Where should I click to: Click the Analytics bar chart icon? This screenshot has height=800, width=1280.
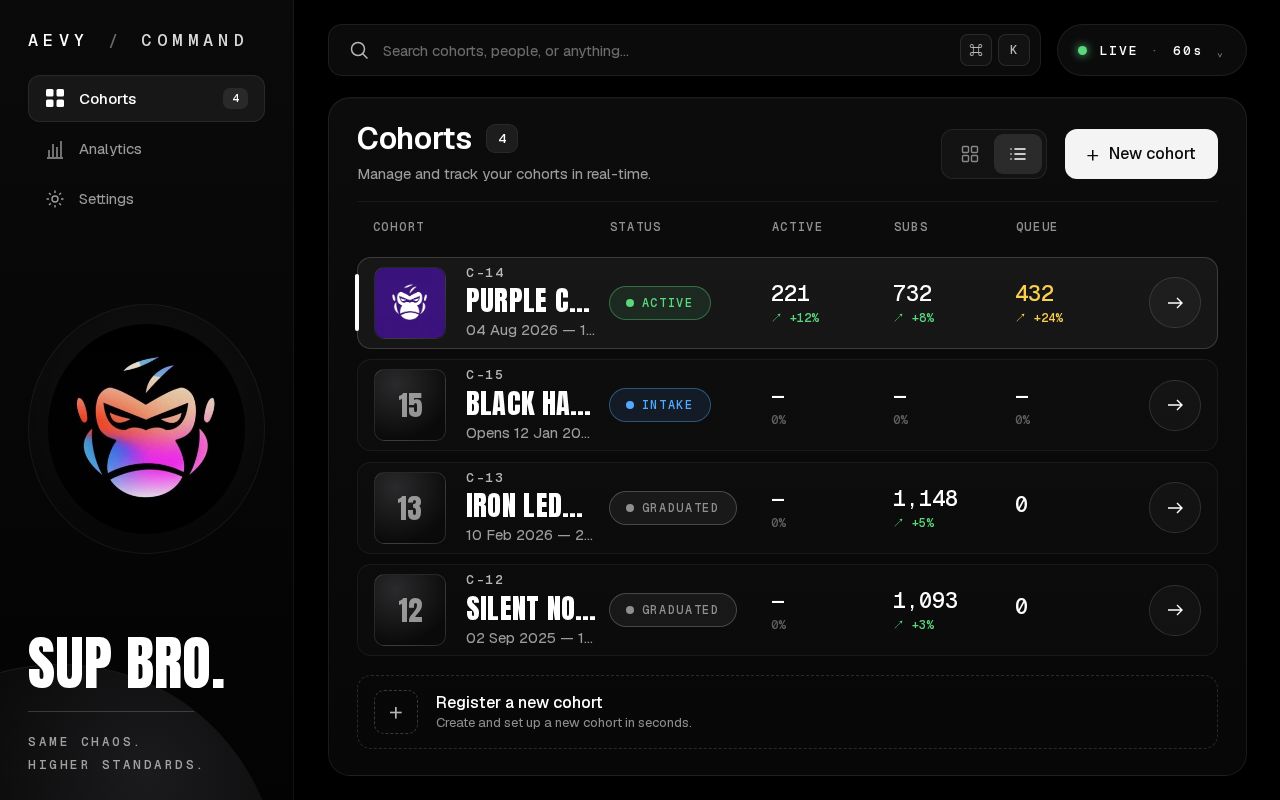pos(55,149)
